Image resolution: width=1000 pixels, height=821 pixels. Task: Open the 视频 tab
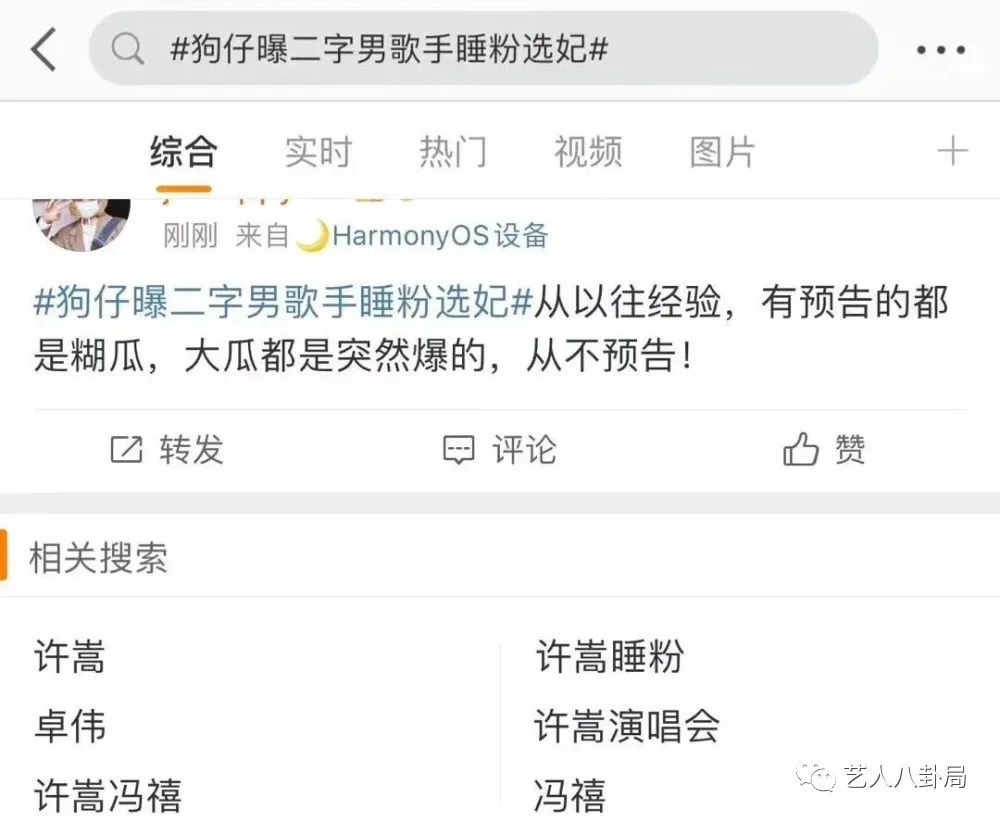click(x=588, y=152)
